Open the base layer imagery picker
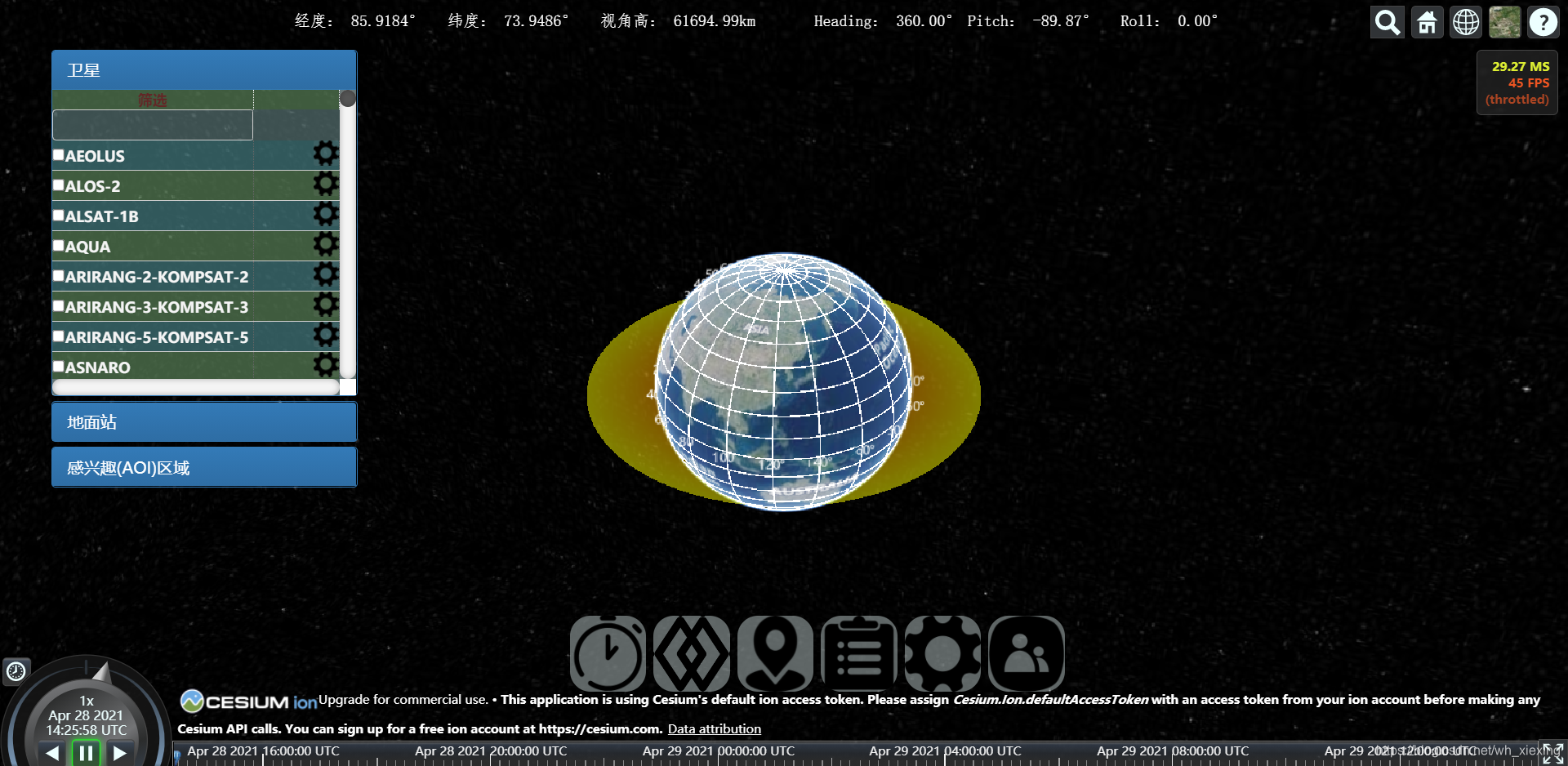 coord(1504,22)
